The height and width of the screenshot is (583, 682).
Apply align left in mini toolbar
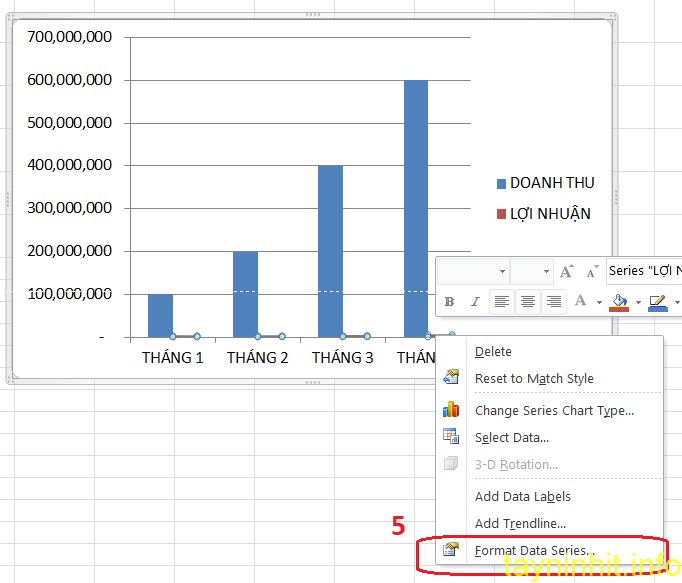(502, 302)
